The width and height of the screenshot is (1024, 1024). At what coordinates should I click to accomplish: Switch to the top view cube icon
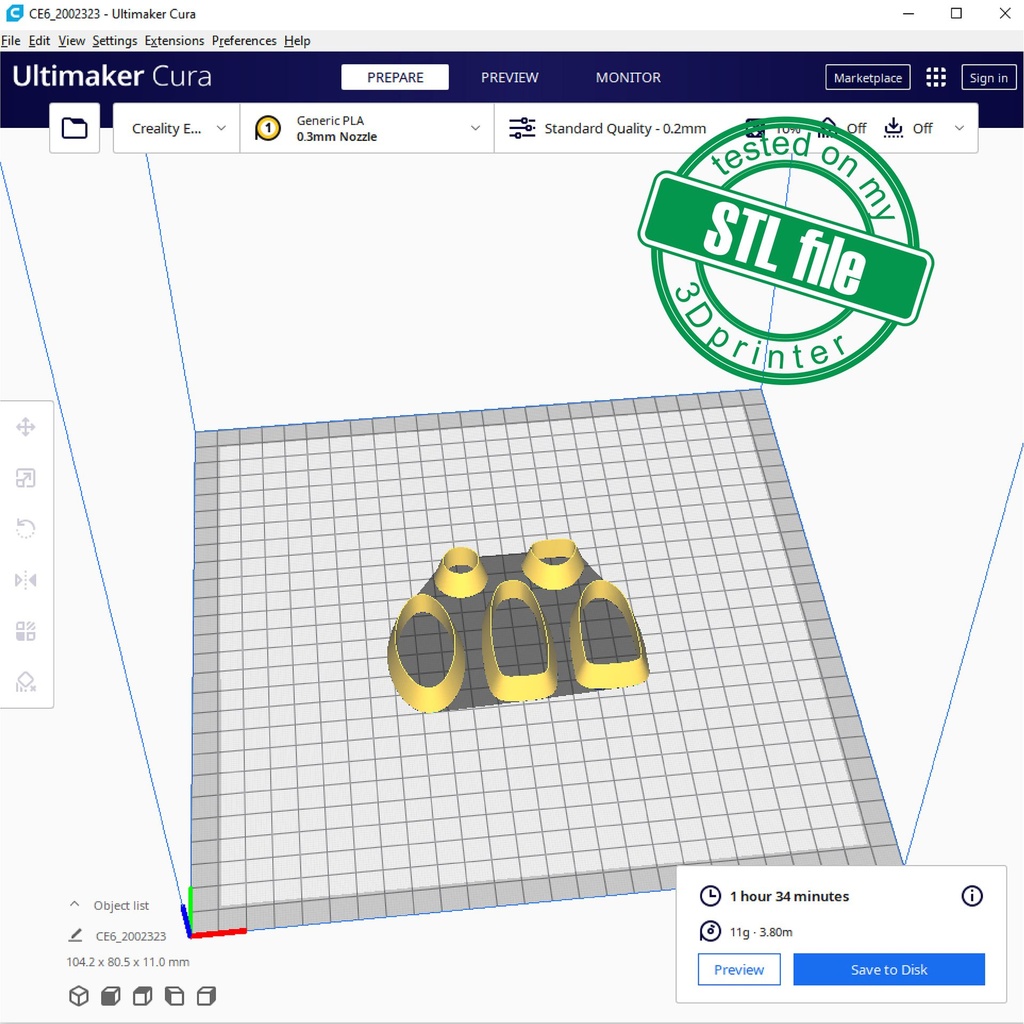click(142, 996)
